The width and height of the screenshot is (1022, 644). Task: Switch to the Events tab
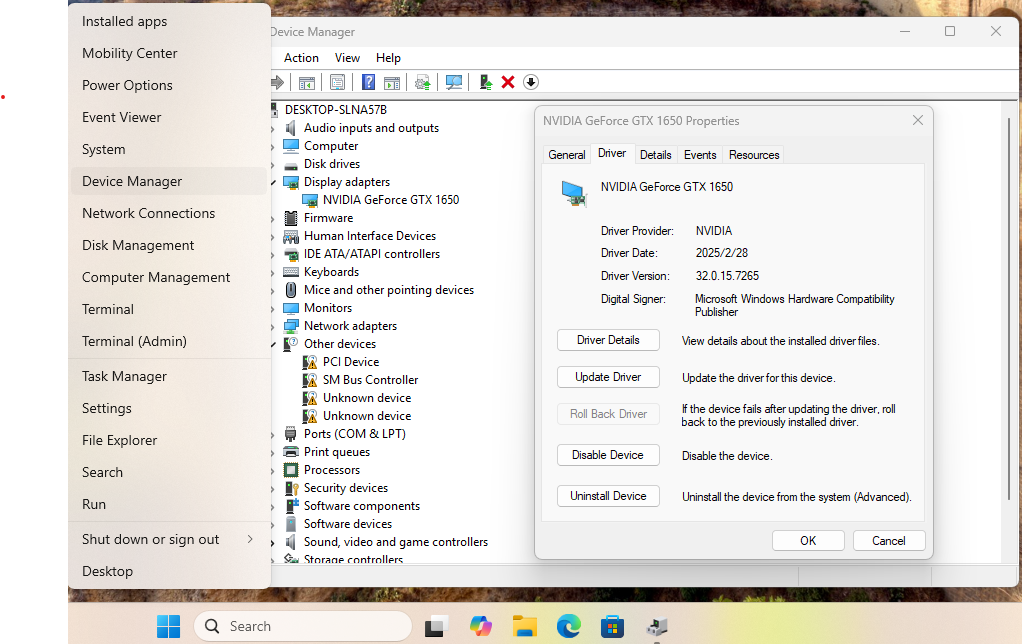tap(700, 155)
